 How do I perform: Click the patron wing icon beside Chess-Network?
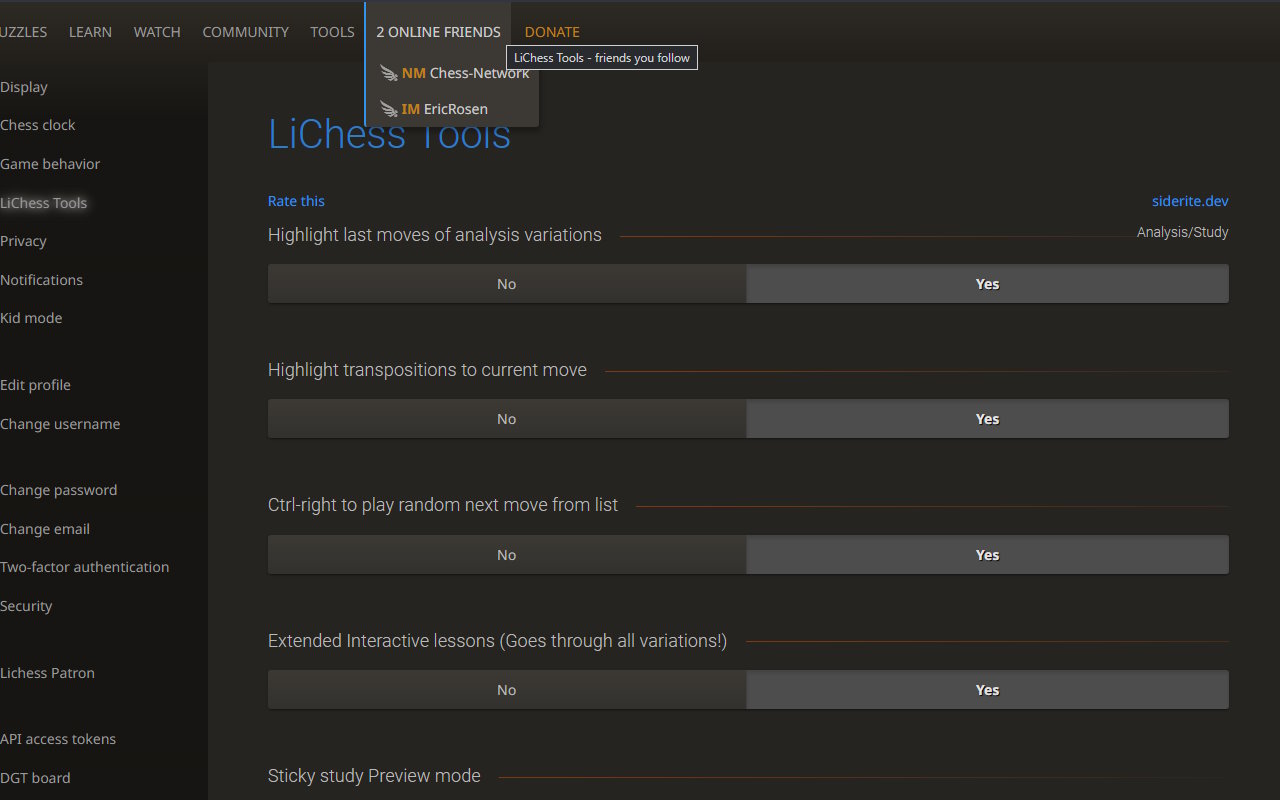tap(388, 72)
